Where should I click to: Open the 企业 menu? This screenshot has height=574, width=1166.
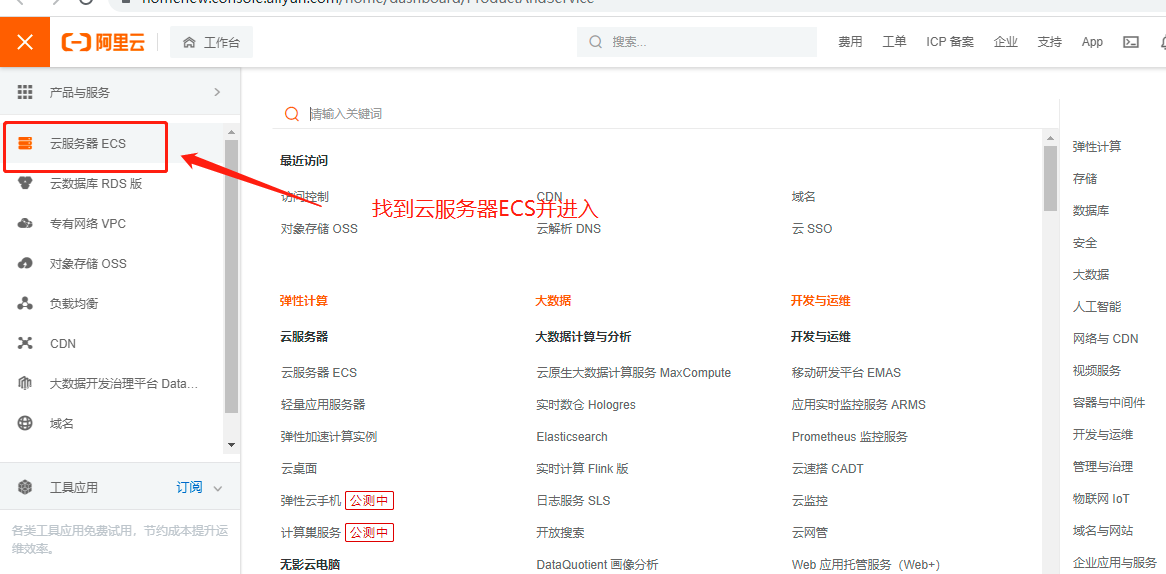[1005, 42]
